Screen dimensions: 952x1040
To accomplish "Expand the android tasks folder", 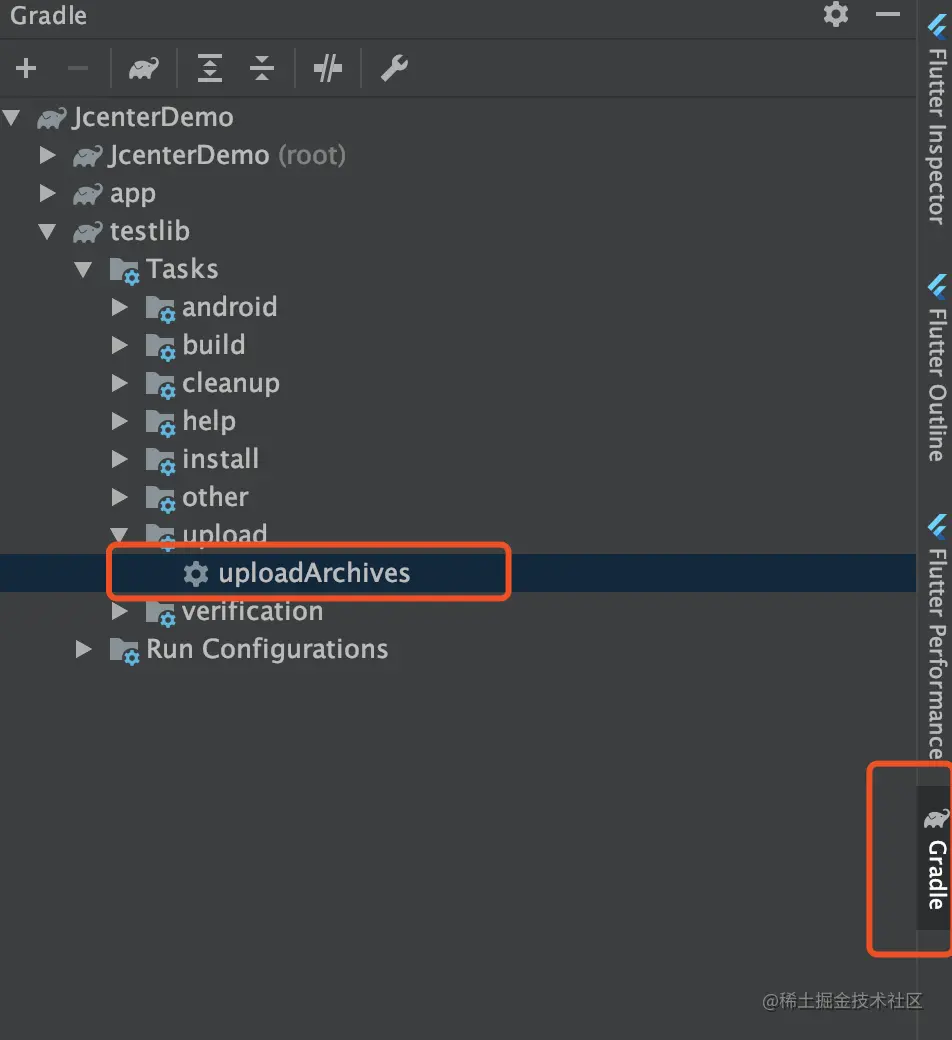I will (x=120, y=308).
